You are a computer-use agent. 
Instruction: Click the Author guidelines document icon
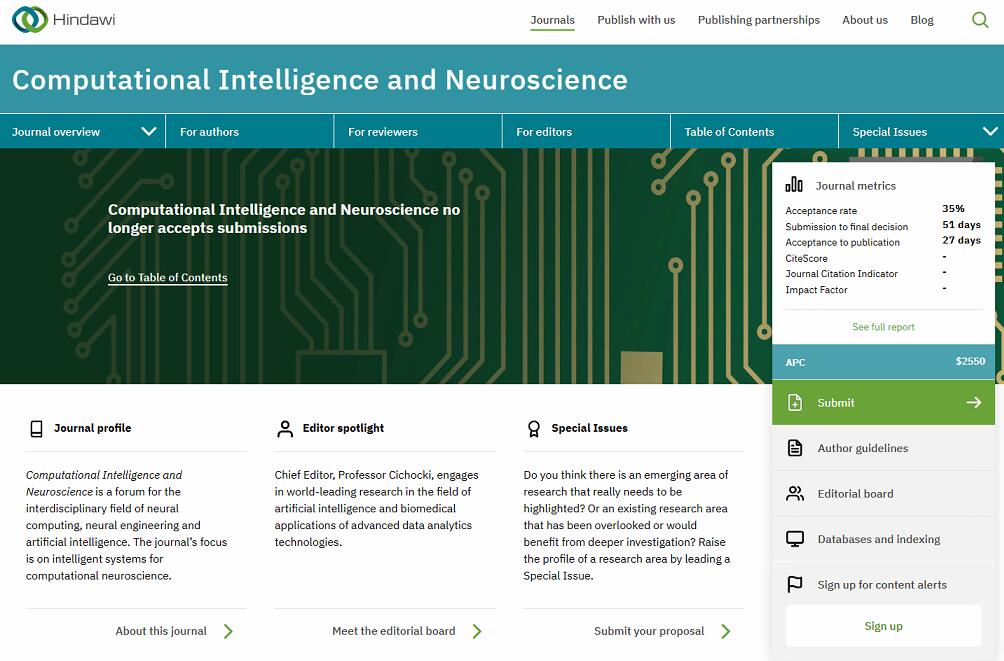pos(795,448)
